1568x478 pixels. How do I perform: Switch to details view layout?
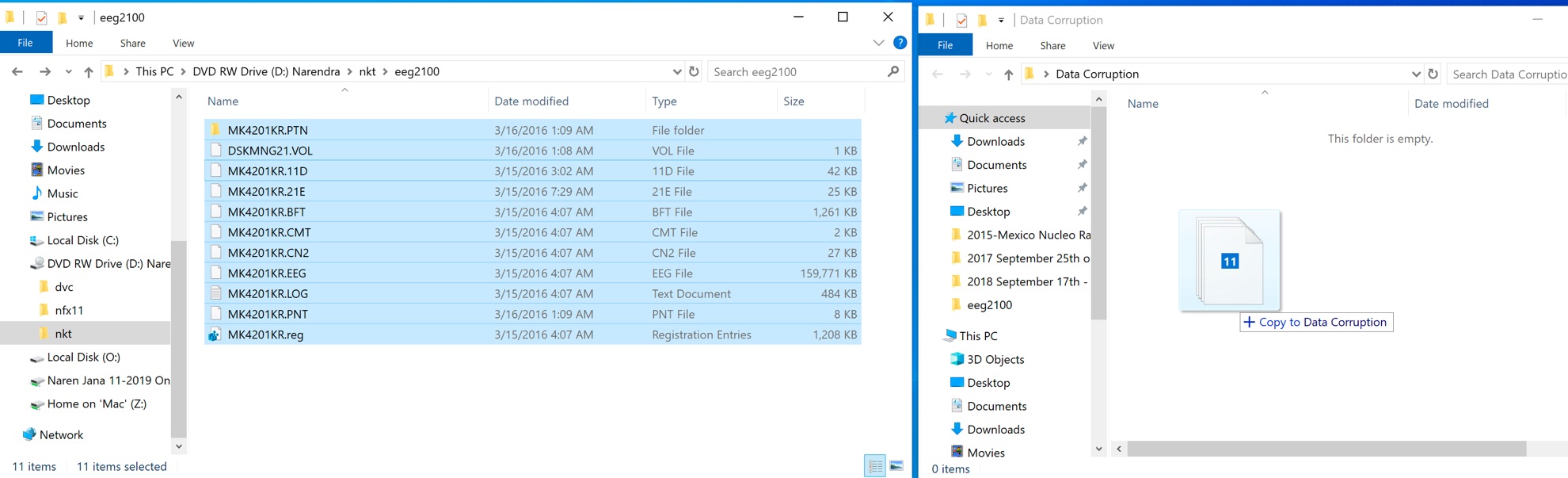tap(875, 466)
